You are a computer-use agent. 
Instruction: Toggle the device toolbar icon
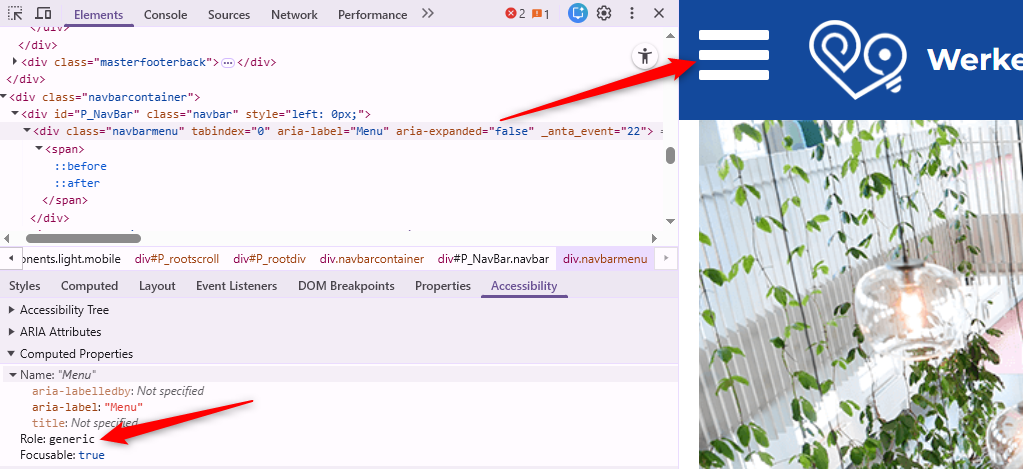pos(43,14)
